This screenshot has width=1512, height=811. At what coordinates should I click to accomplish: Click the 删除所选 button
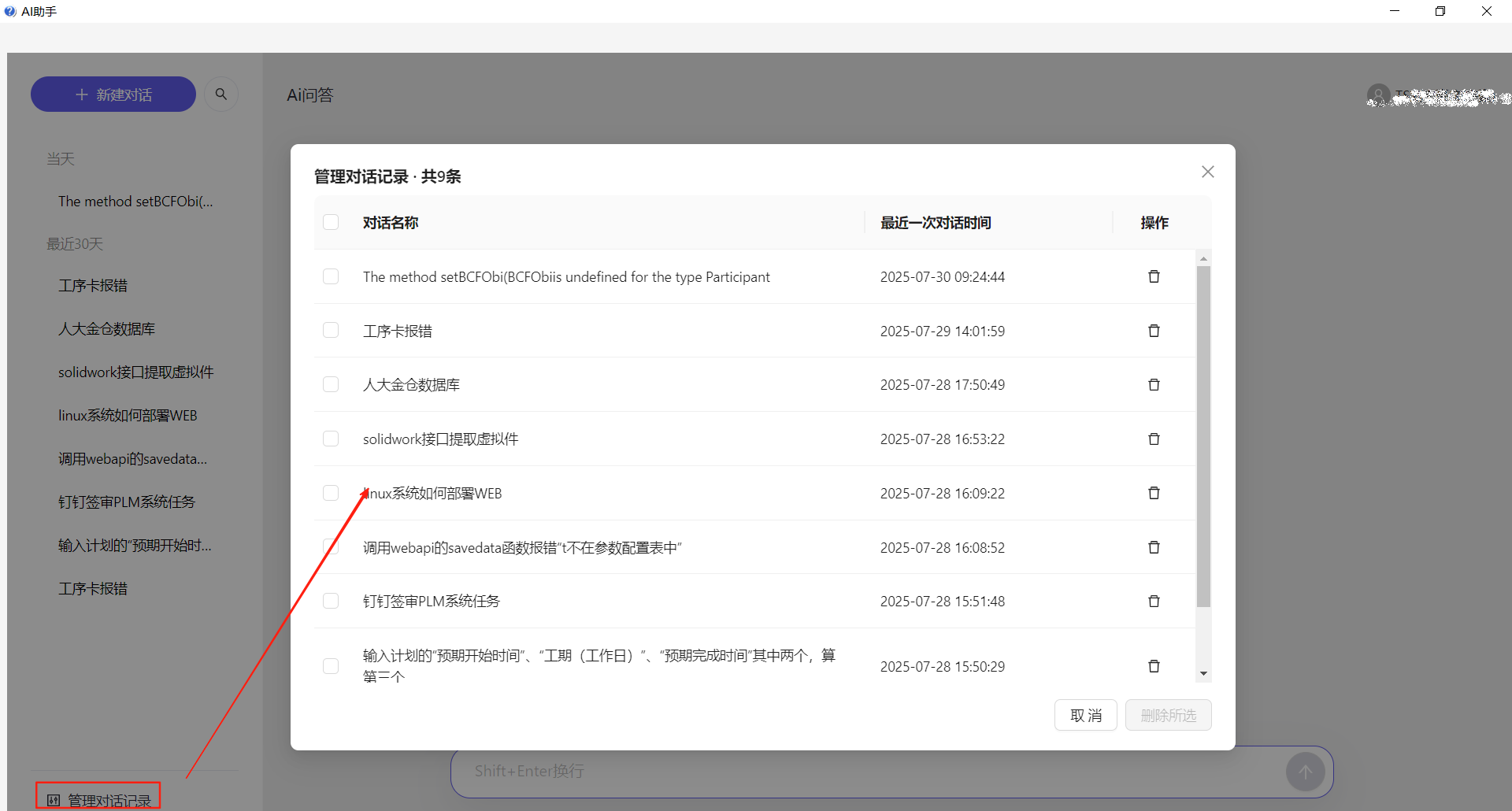(1169, 715)
